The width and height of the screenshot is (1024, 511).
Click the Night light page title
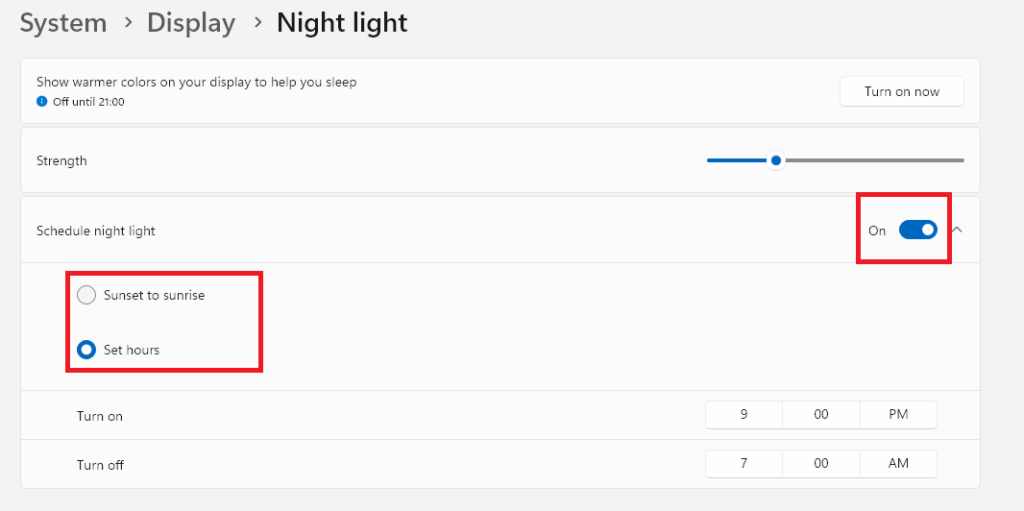click(342, 23)
